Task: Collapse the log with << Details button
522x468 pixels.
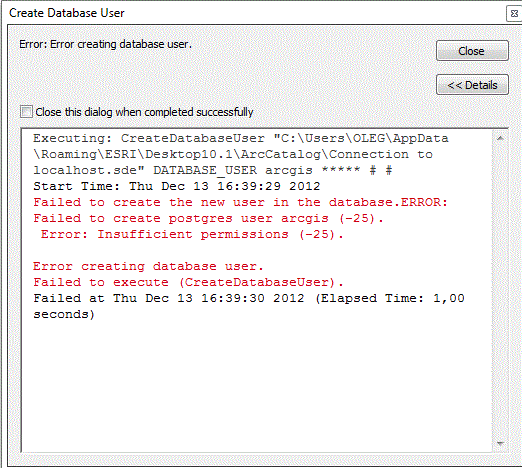Action: [x=472, y=85]
